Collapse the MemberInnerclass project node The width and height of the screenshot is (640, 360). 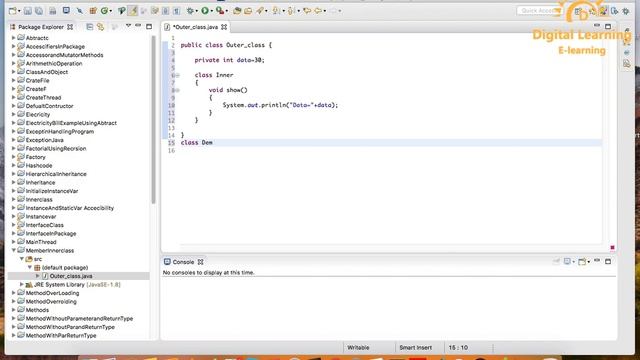click(x=13, y=250)
